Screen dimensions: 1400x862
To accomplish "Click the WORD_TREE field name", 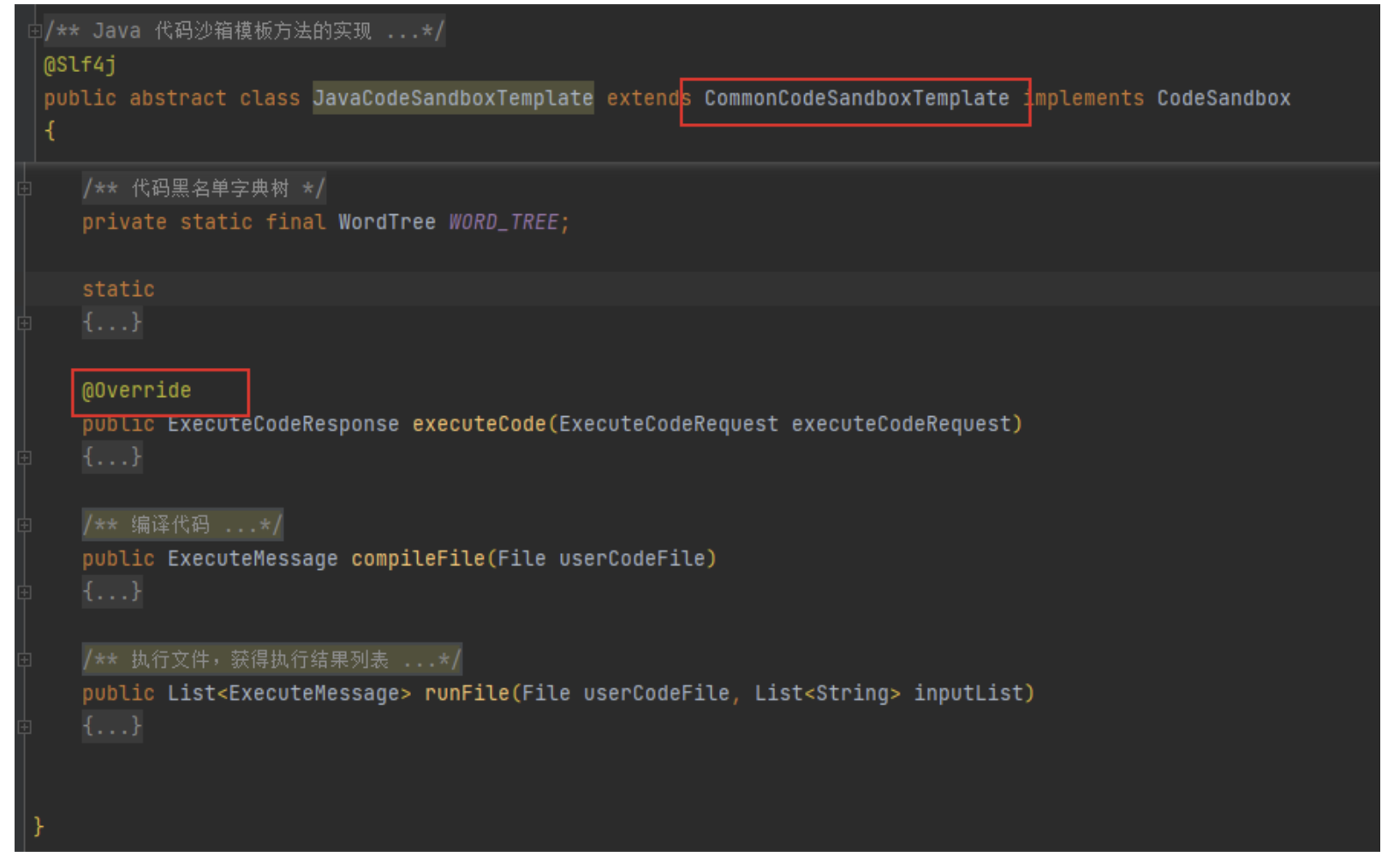I will coord(503,223).
